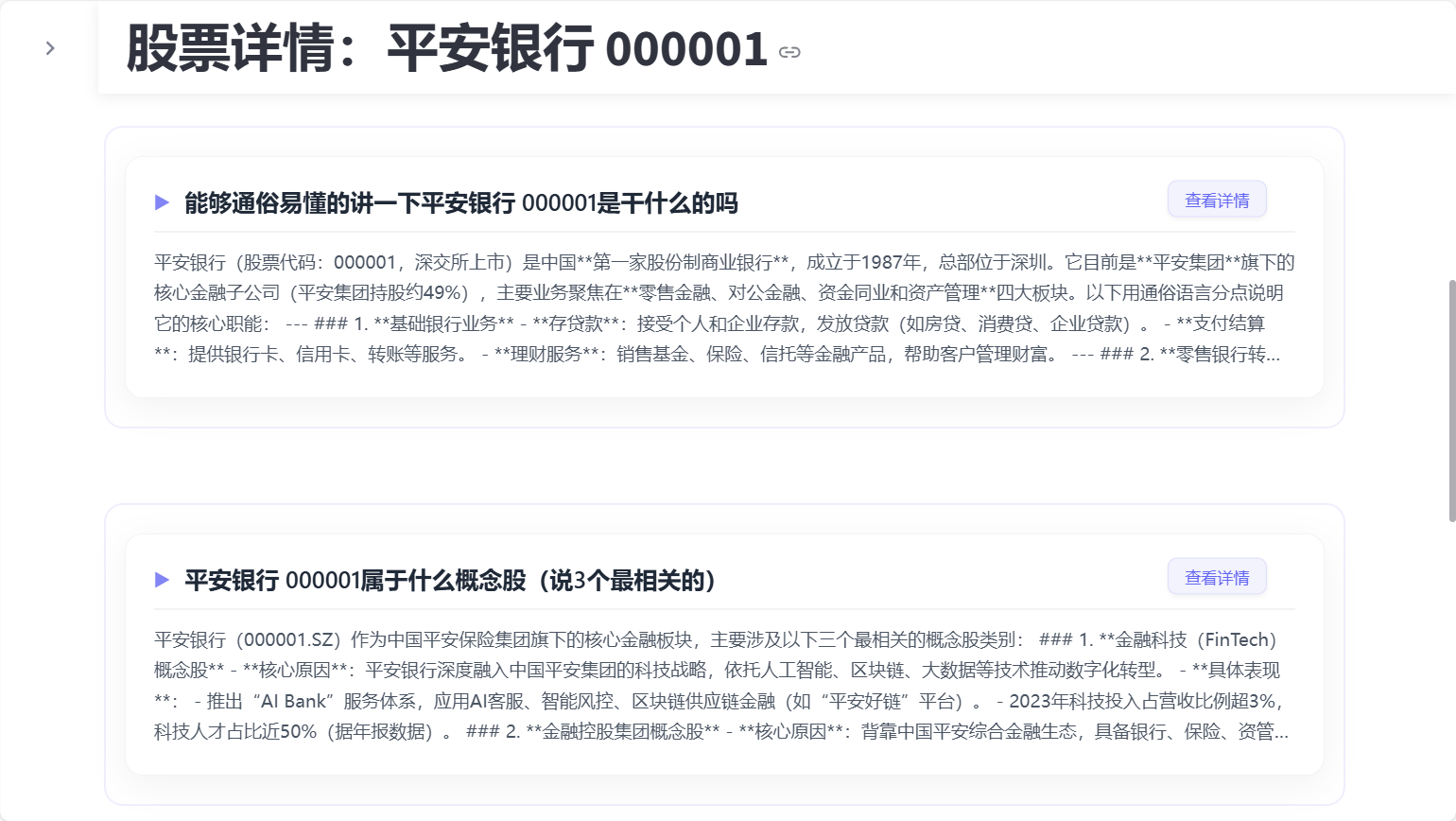Click the page's vertical scrollbar thumb

pos(1451,400)
